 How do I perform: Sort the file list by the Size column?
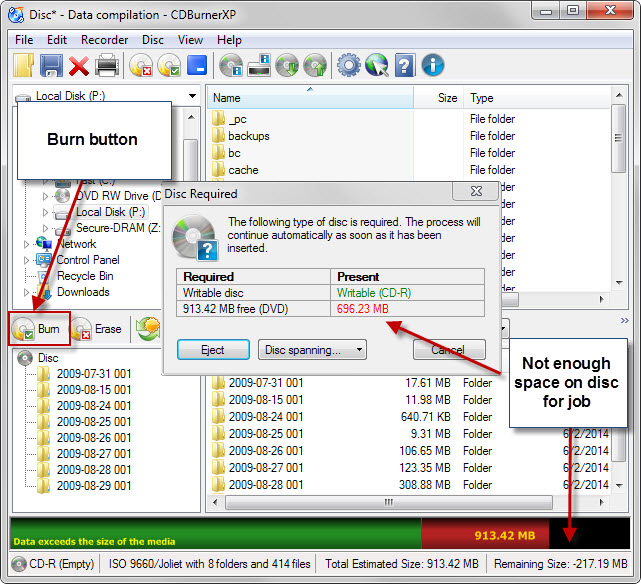(439, 98)
